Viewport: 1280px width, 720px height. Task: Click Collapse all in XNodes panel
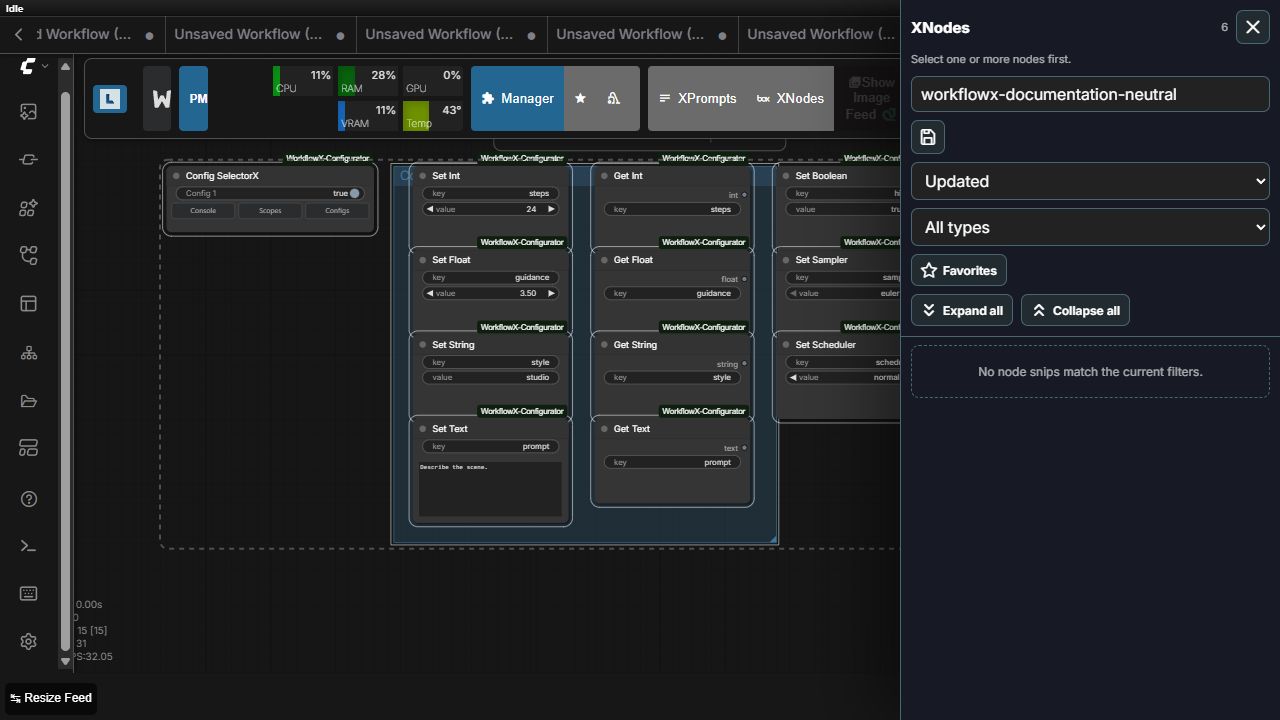tap(1075, 310)
